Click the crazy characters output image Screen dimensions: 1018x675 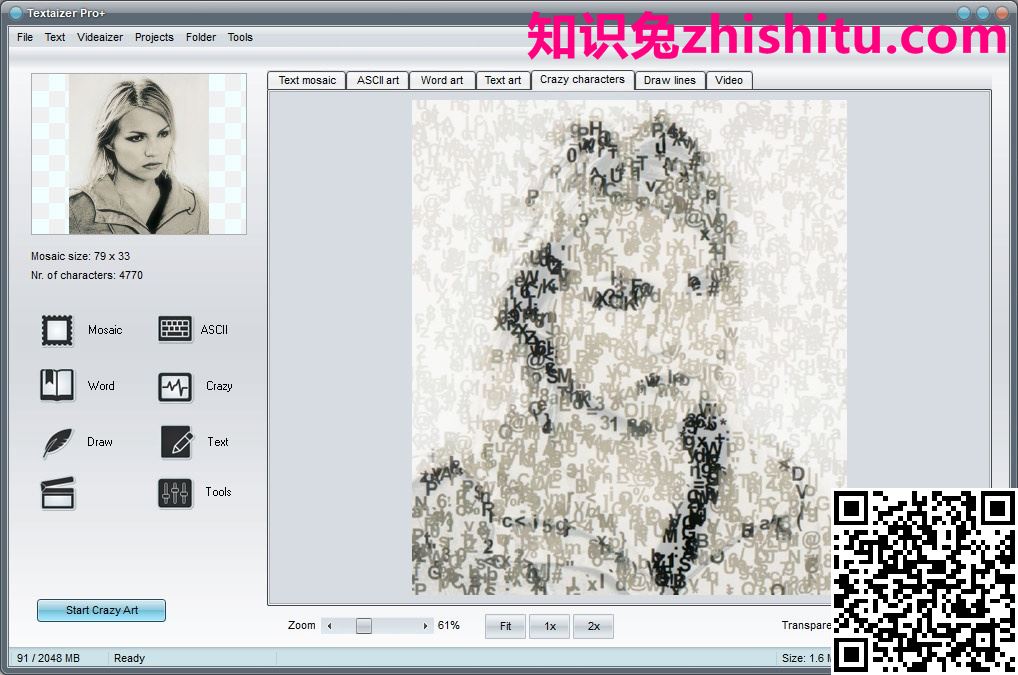pos(629,347)
